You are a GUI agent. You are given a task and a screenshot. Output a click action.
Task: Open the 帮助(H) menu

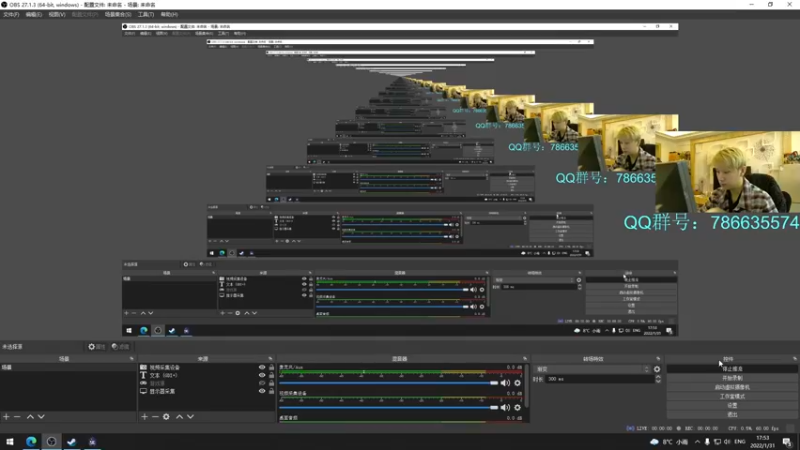click(x=169, y=15)
